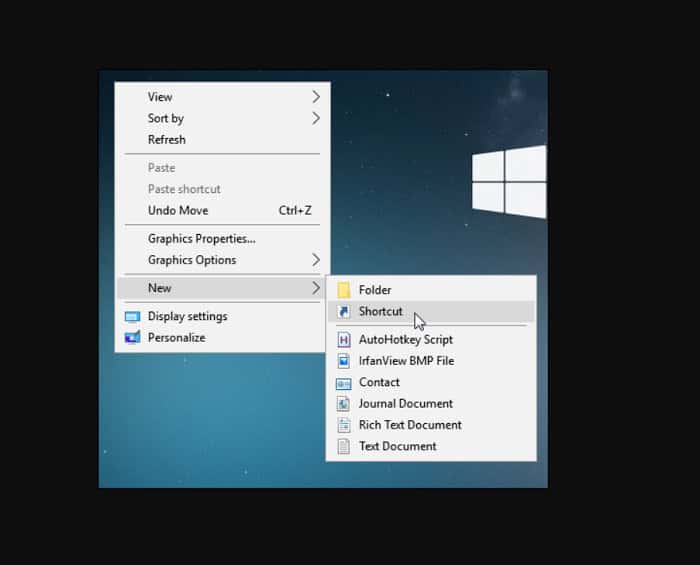
Task: Click the New submenu chevron
Action: (x=316, y=288)
